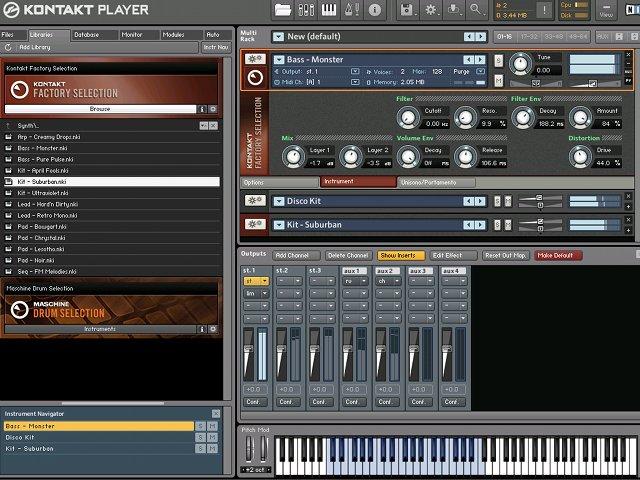Switch to the Monitor tab
640x480 pixels.
coord(139,35)
